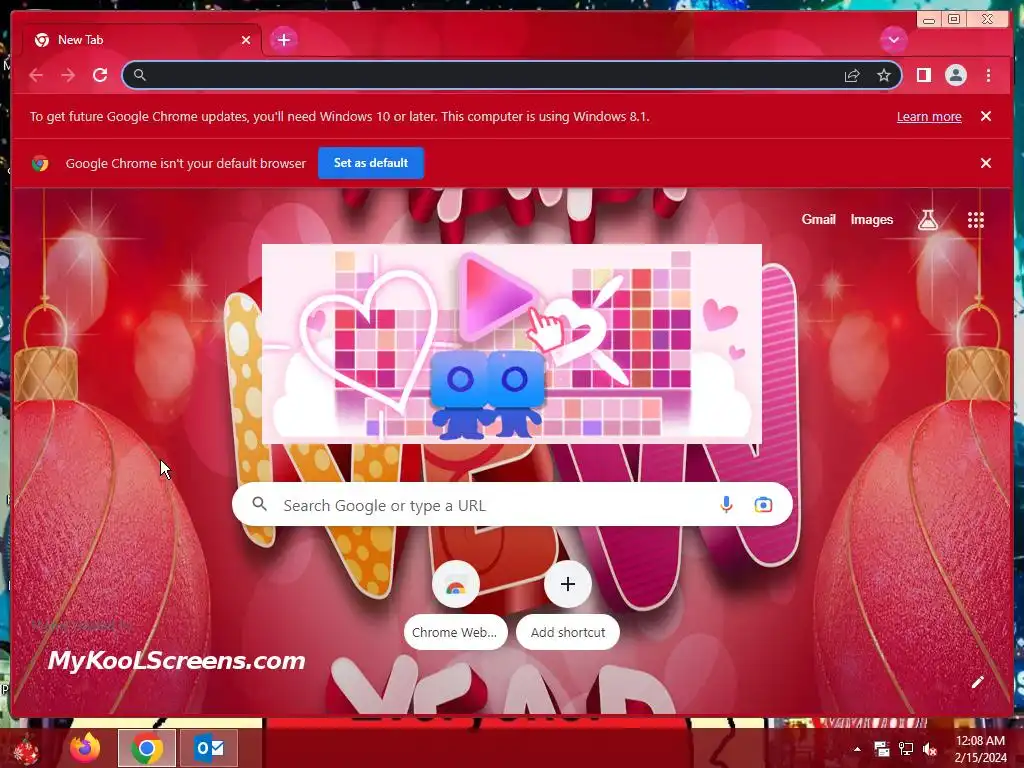
Task: Click the Search Google or type a URL box
Action: [512, 505]
